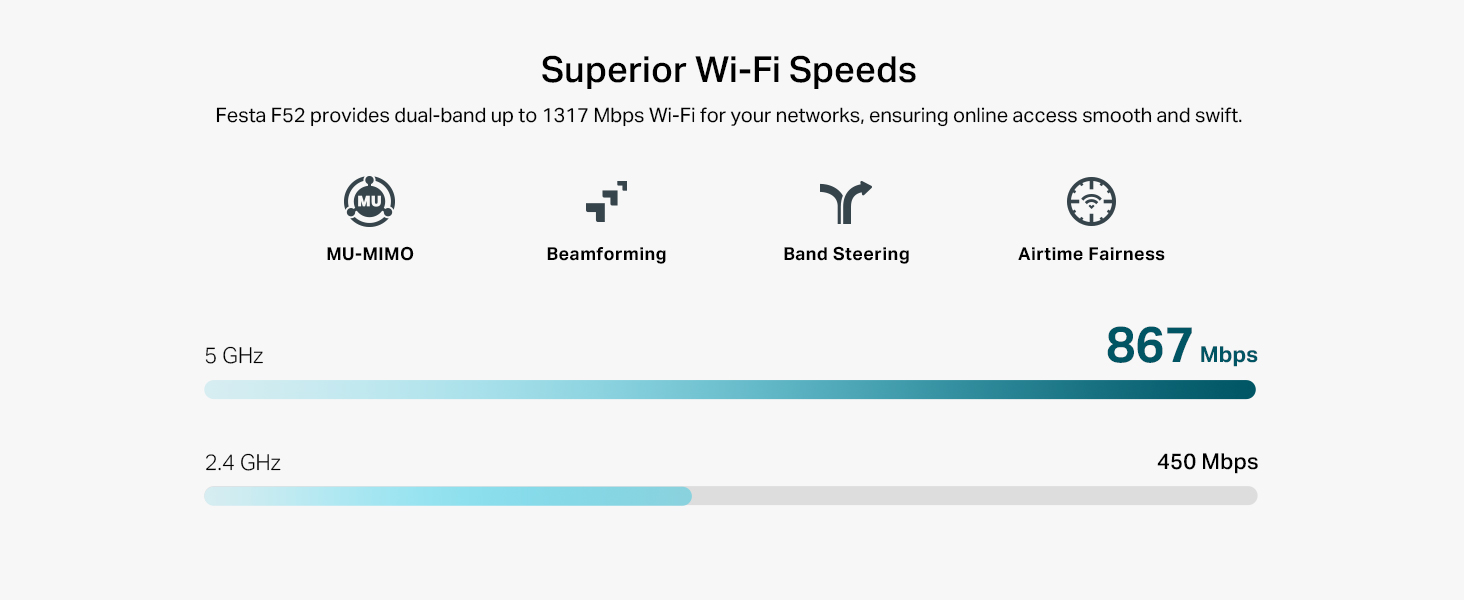
Task: Select the Beamforming stair-step icon
Action: coord(606,201)
